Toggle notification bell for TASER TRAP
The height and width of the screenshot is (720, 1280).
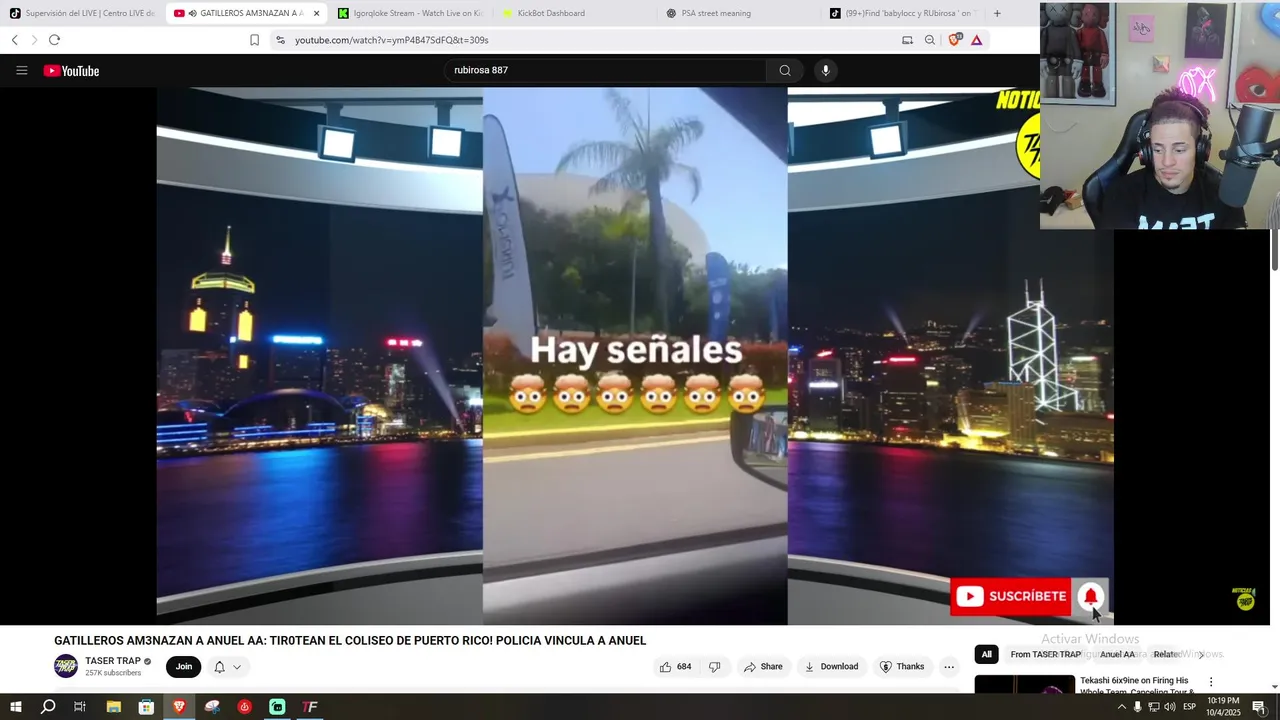click(219, 667)
